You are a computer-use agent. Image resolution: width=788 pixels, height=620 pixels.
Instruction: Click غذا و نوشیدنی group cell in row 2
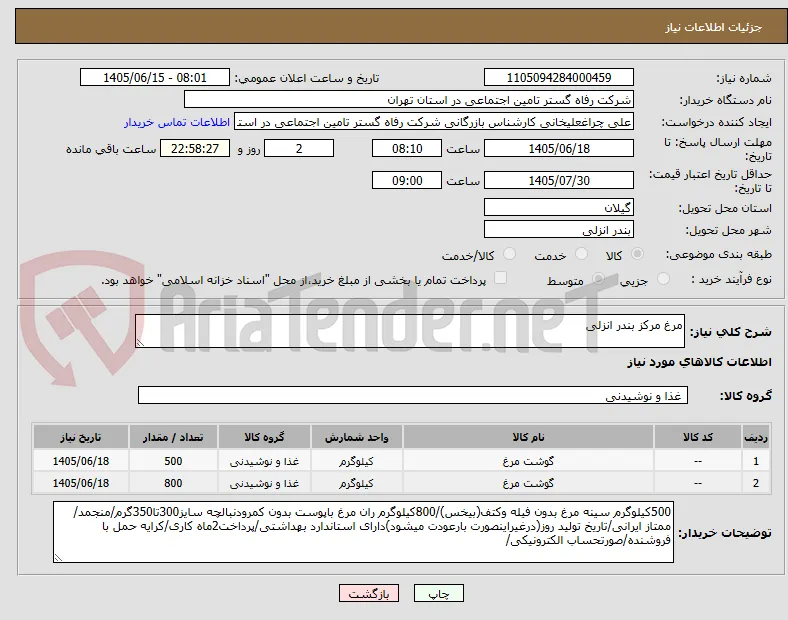click(264, 483)
